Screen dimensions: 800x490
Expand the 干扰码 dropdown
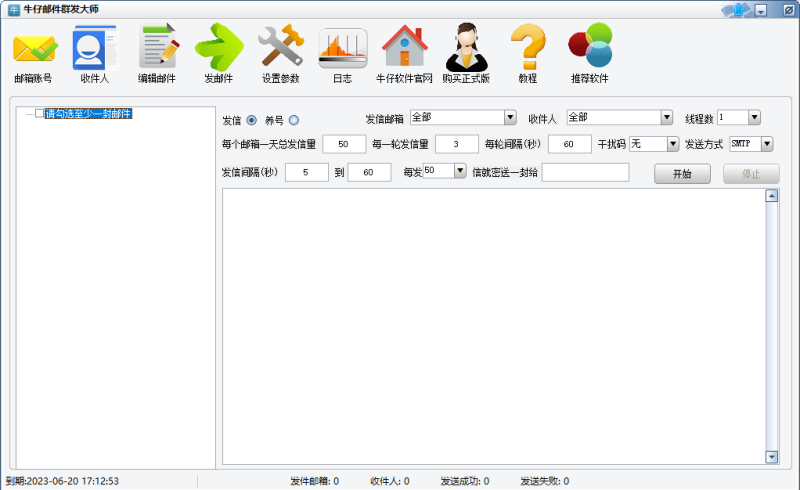672,144
